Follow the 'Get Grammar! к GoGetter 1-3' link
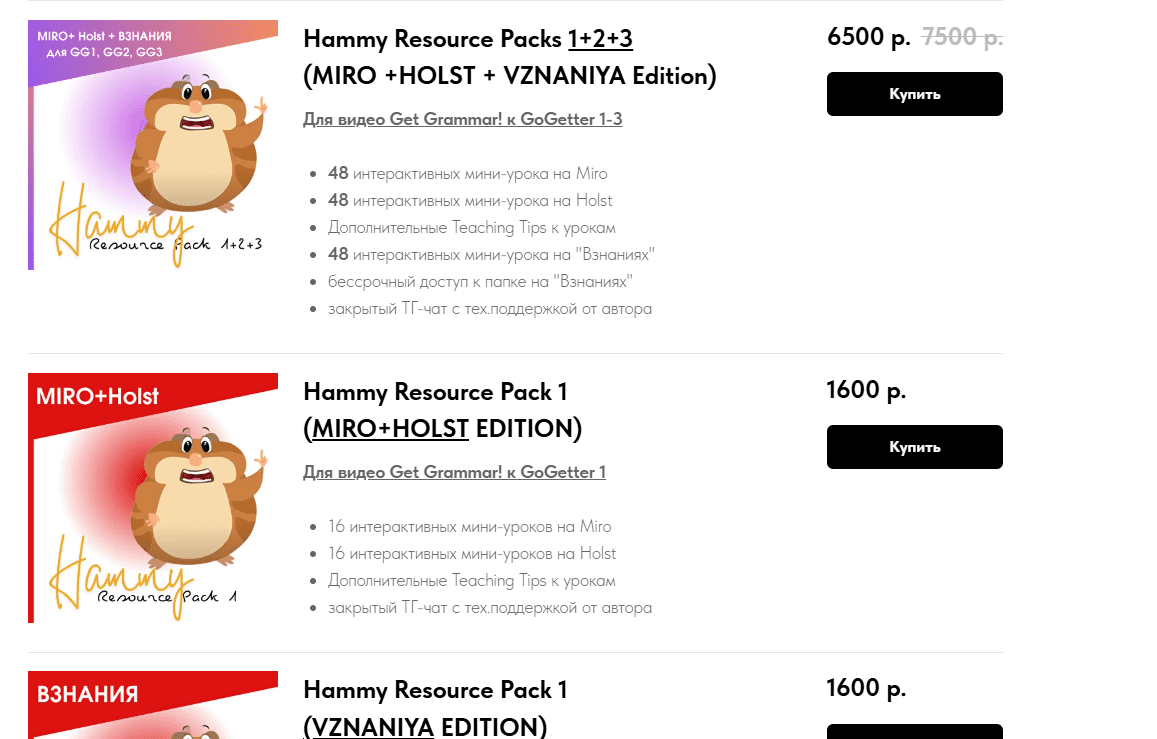 click(463, 120)
